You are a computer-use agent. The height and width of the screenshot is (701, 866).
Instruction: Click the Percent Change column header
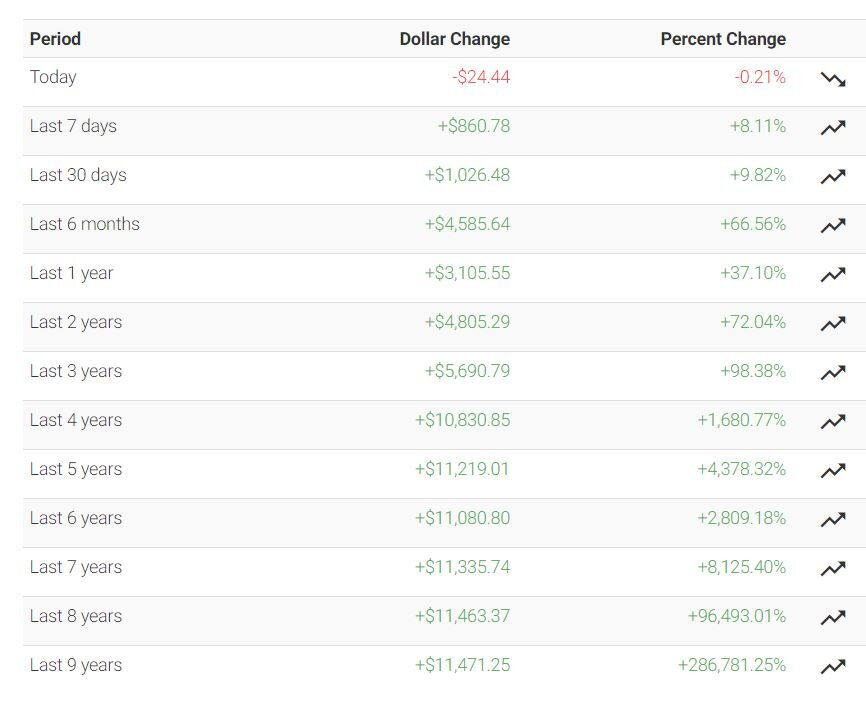(x=723, y=39)
